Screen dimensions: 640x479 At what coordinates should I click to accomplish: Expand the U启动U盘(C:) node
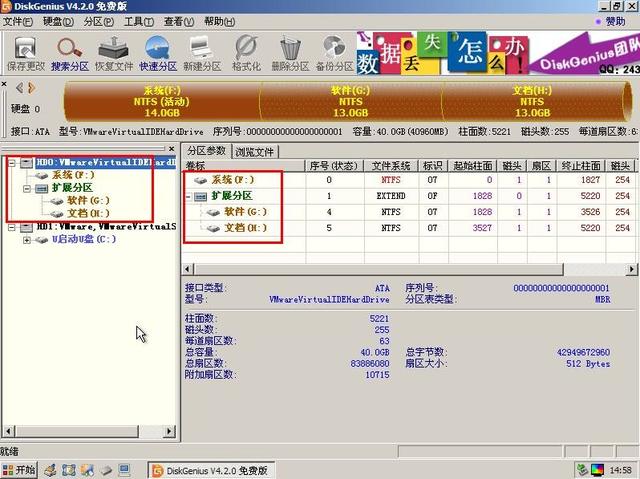coord(27,240)
